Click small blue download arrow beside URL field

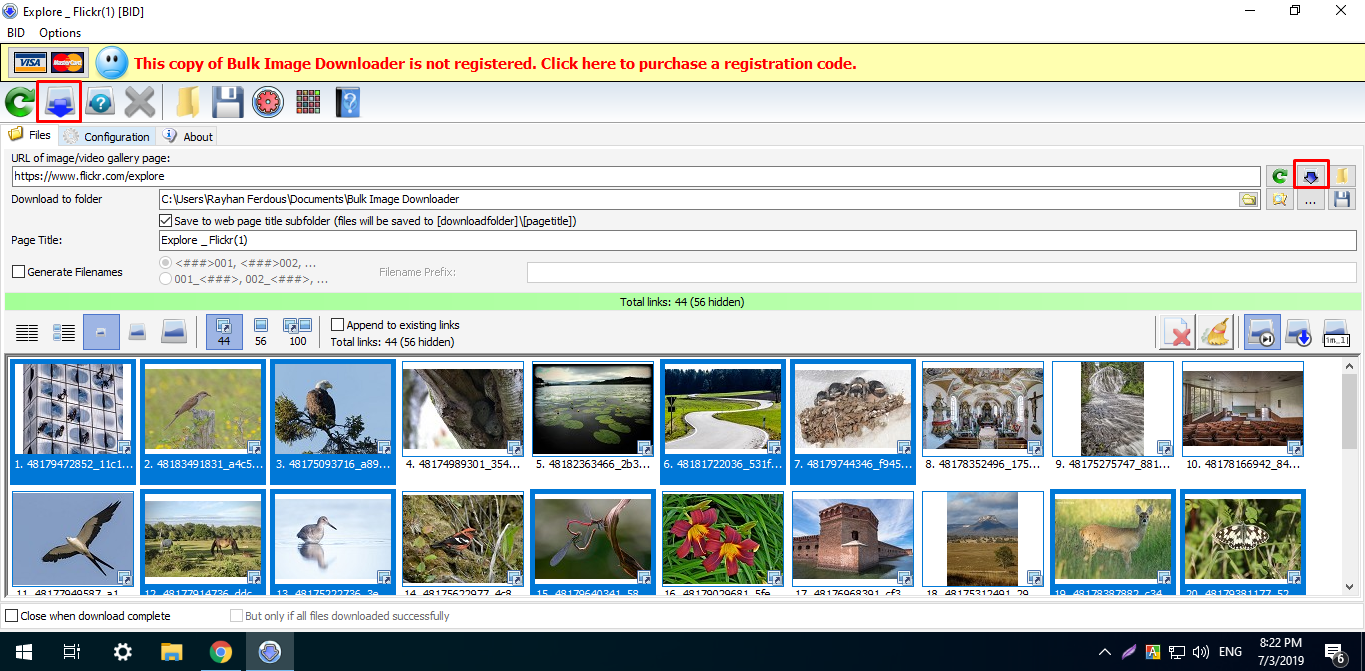pos(1311,176)
